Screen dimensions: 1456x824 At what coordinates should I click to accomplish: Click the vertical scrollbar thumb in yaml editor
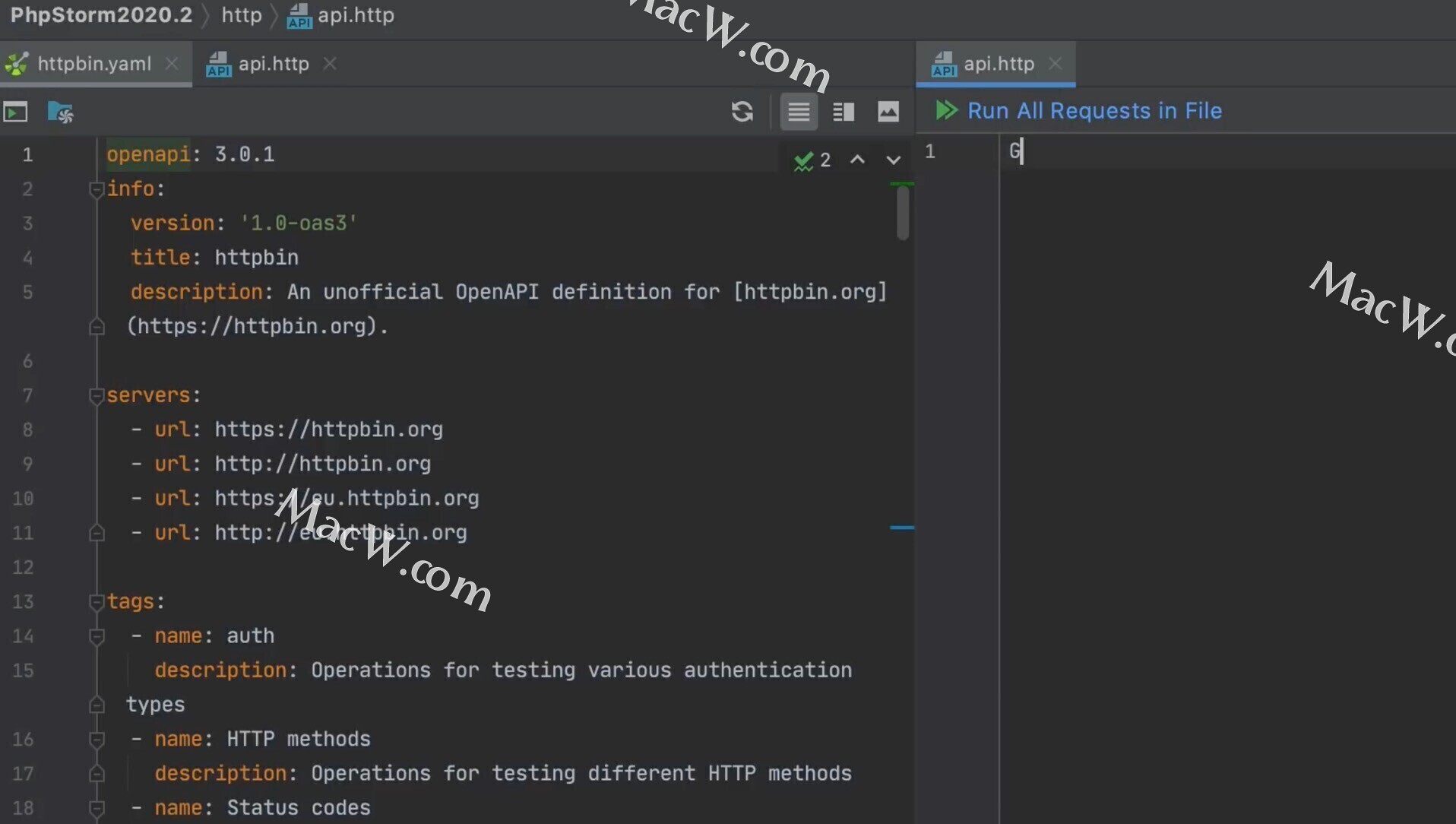902,213
